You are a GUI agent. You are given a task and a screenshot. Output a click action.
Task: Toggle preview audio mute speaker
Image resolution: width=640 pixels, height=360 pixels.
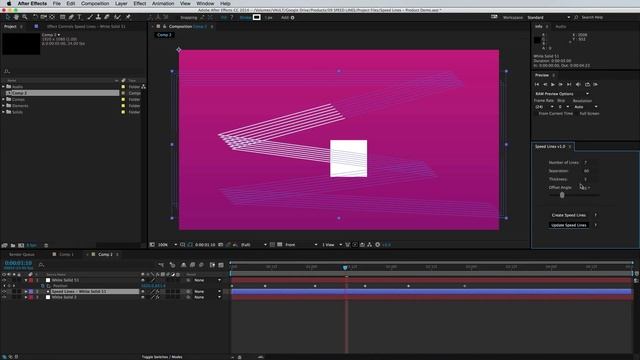point(578,84)
